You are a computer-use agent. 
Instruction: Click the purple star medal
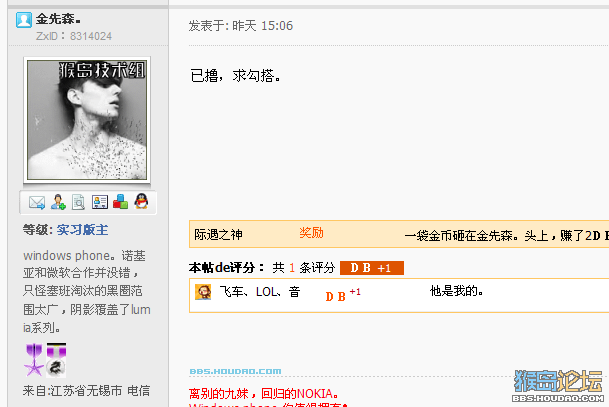pos(34,360)
